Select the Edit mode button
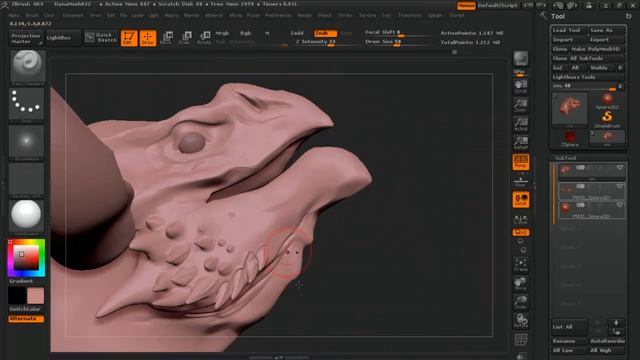The height and width of the screenshot is (360, 640). click(x=129, y=38)
